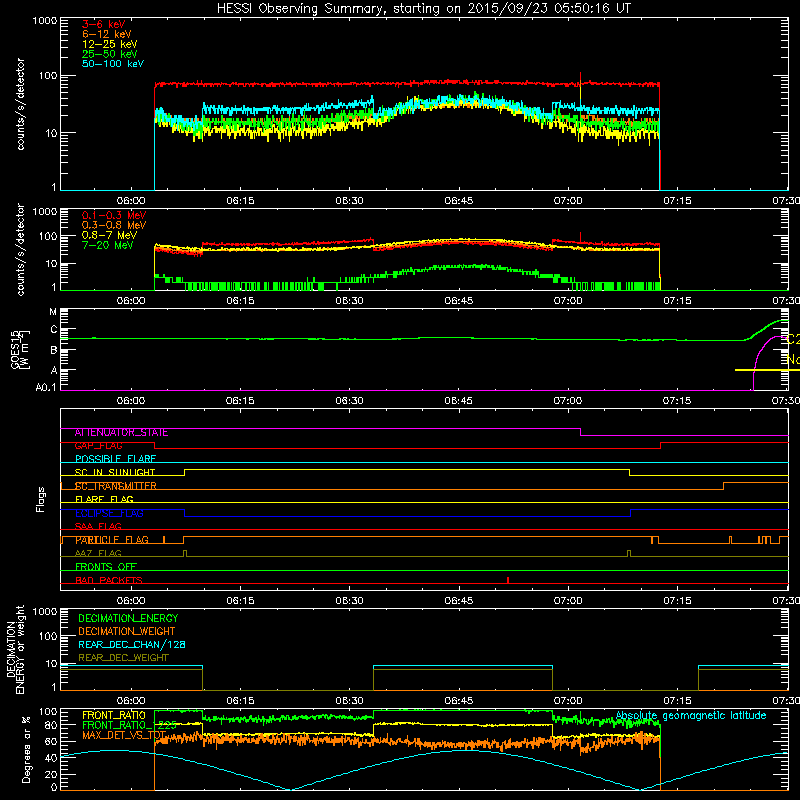800x800 pixels.
Task: Select the REAR_DEC_WEIGHT legend label
Action: coord(123,658)
